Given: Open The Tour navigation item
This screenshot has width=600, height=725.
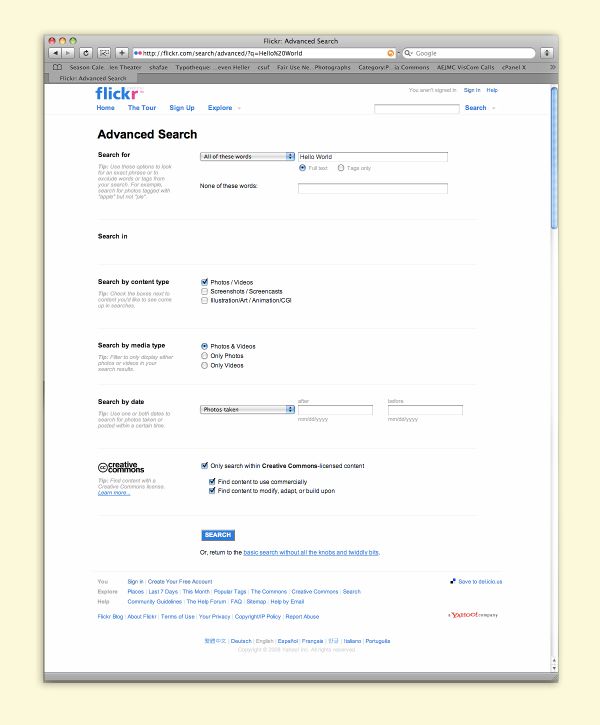Looking at the screenshot, I should (x=142, y=108).
